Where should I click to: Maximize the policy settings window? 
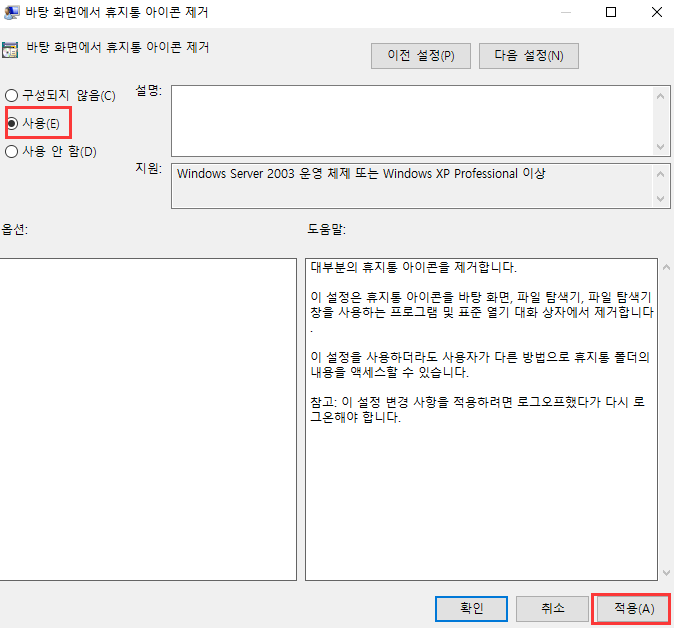611,12
